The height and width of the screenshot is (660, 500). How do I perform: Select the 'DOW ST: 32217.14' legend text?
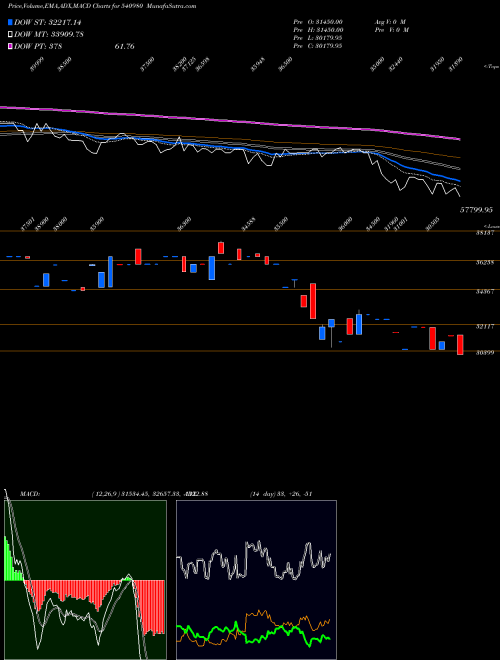(48, 22)
